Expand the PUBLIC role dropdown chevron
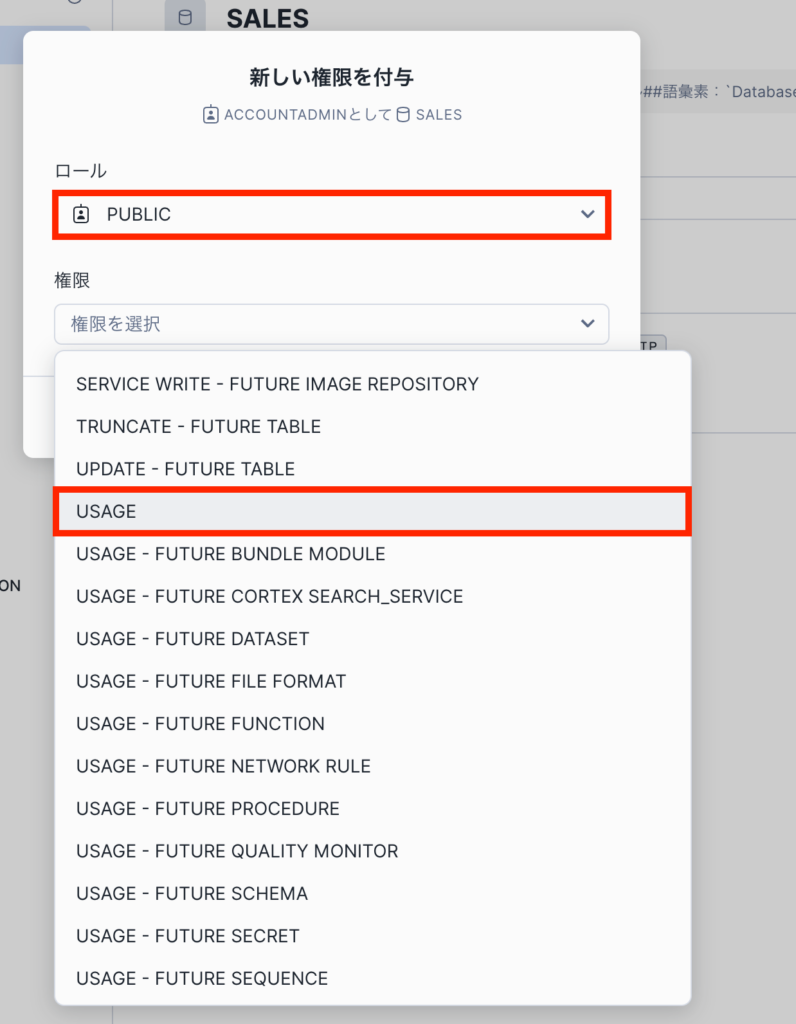796x1024 pixels. click(x=587, y=214)
